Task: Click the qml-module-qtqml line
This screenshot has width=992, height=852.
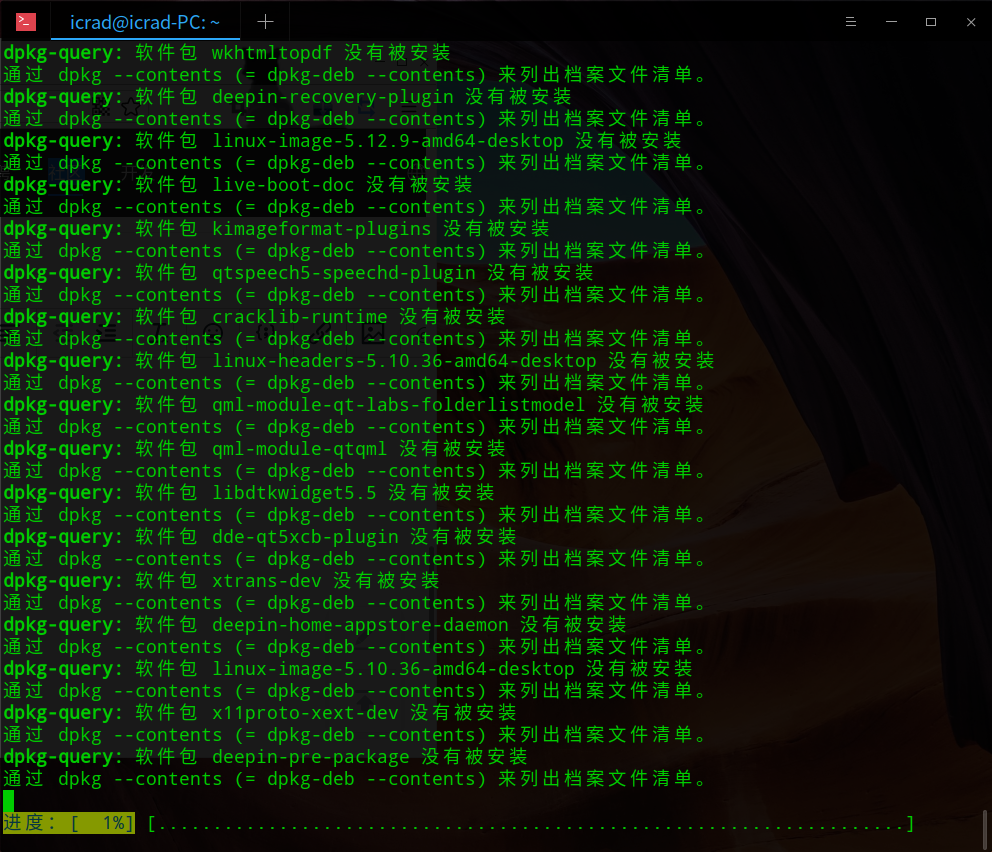Action: pos(254,448)
